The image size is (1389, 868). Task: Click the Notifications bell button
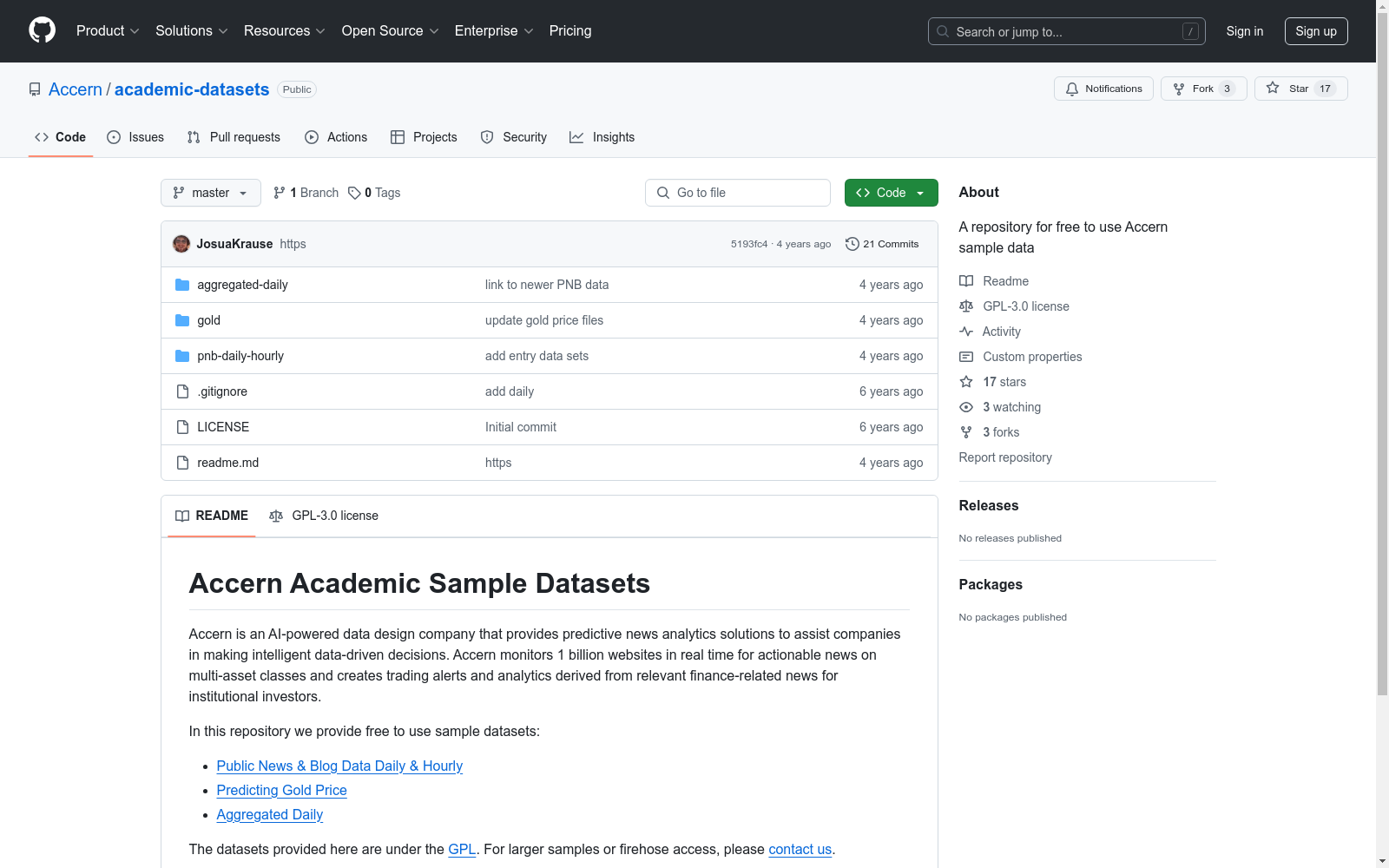pos(1103,89)
